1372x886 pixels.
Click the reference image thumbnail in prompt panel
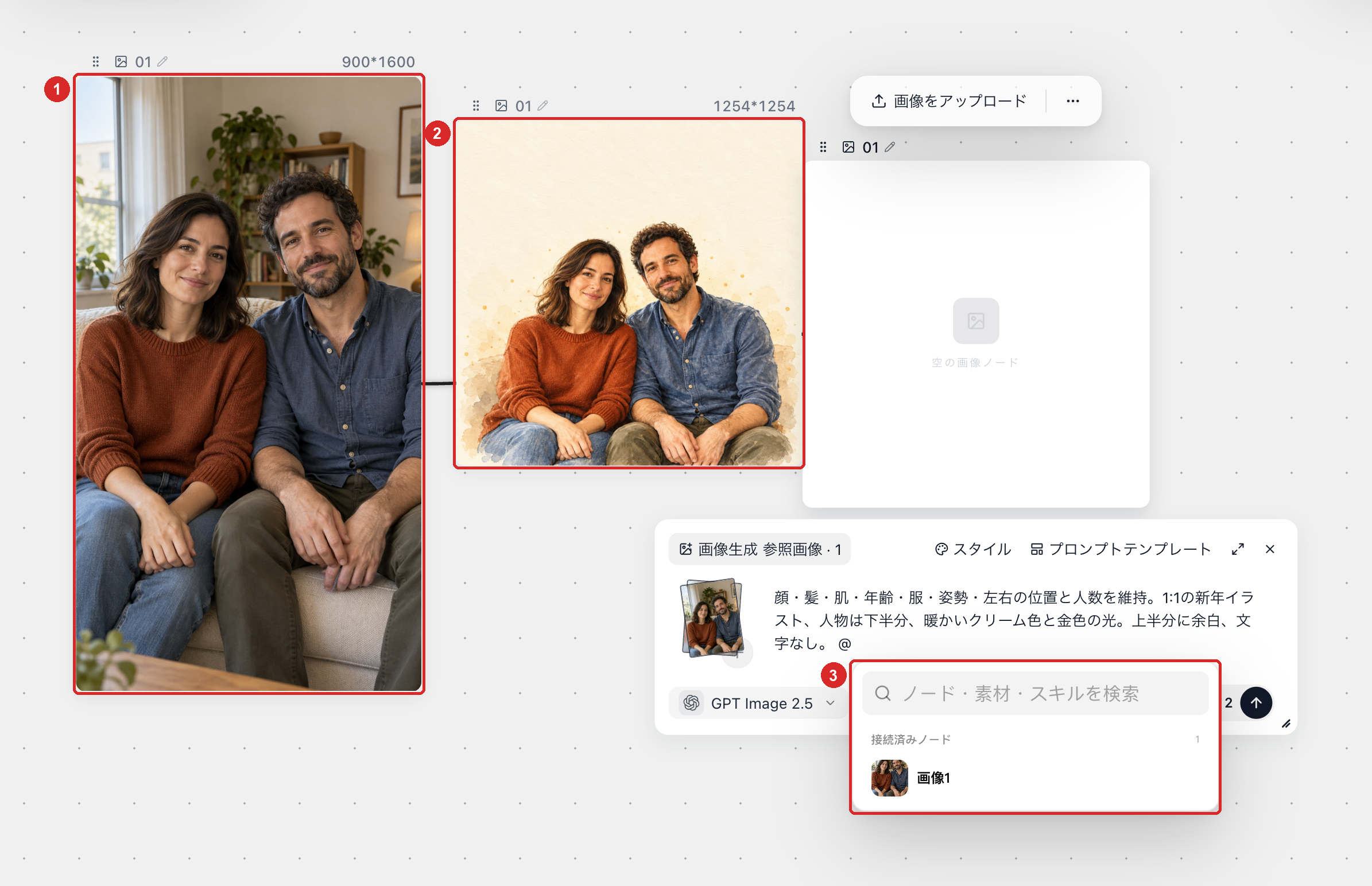712,618
